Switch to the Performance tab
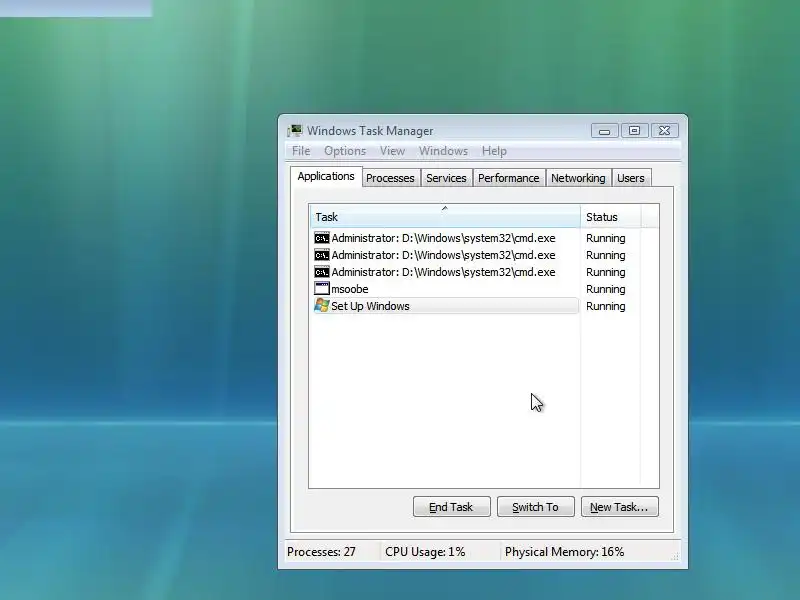 [509, 178]
